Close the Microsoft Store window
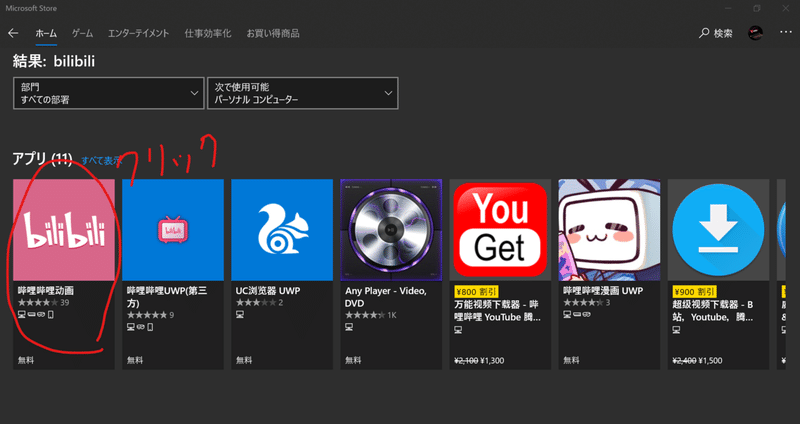This screenshot has width=800, height=424. tap(786, 8)
